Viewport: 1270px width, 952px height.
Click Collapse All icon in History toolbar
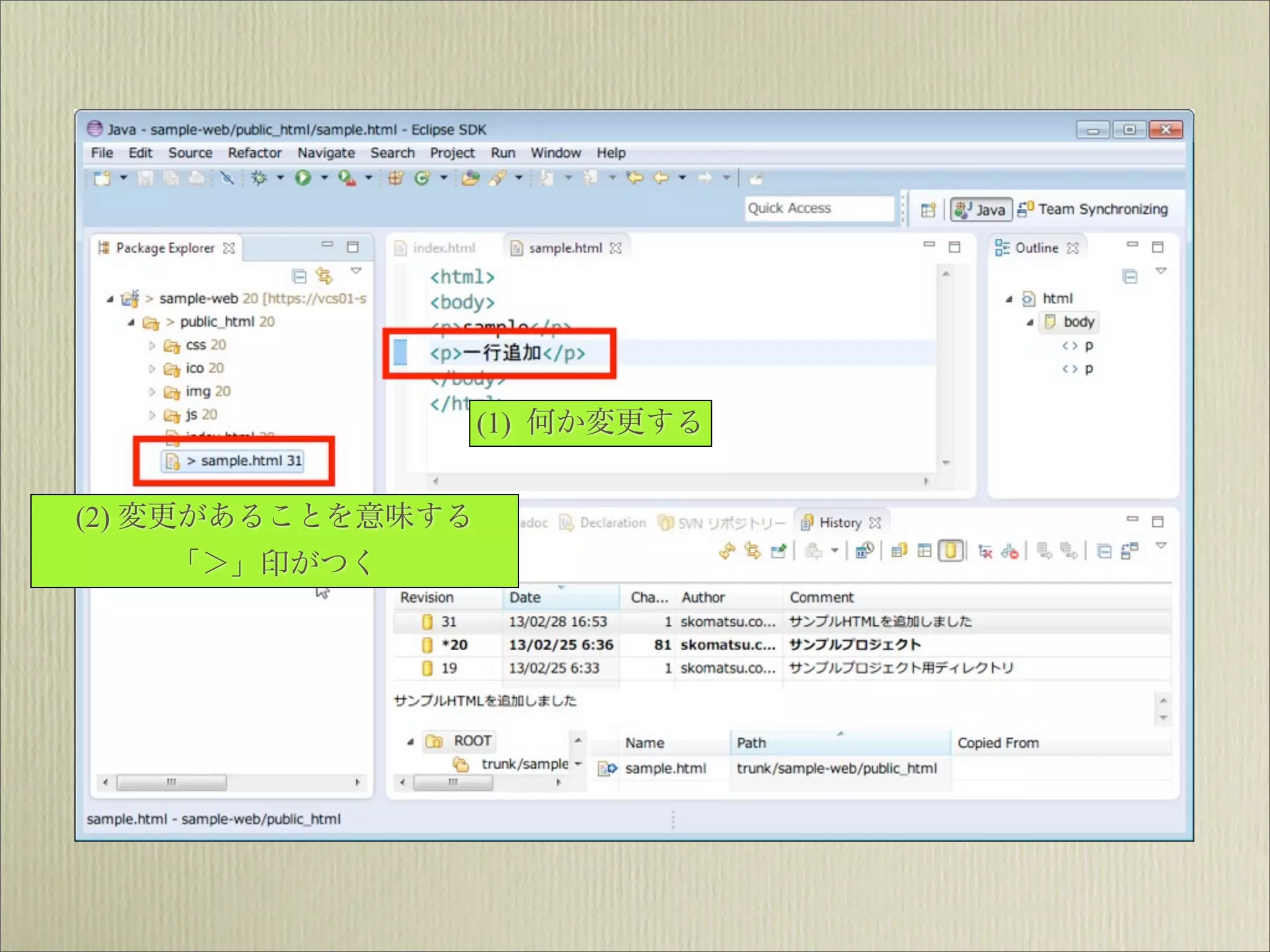[1104, 550]
